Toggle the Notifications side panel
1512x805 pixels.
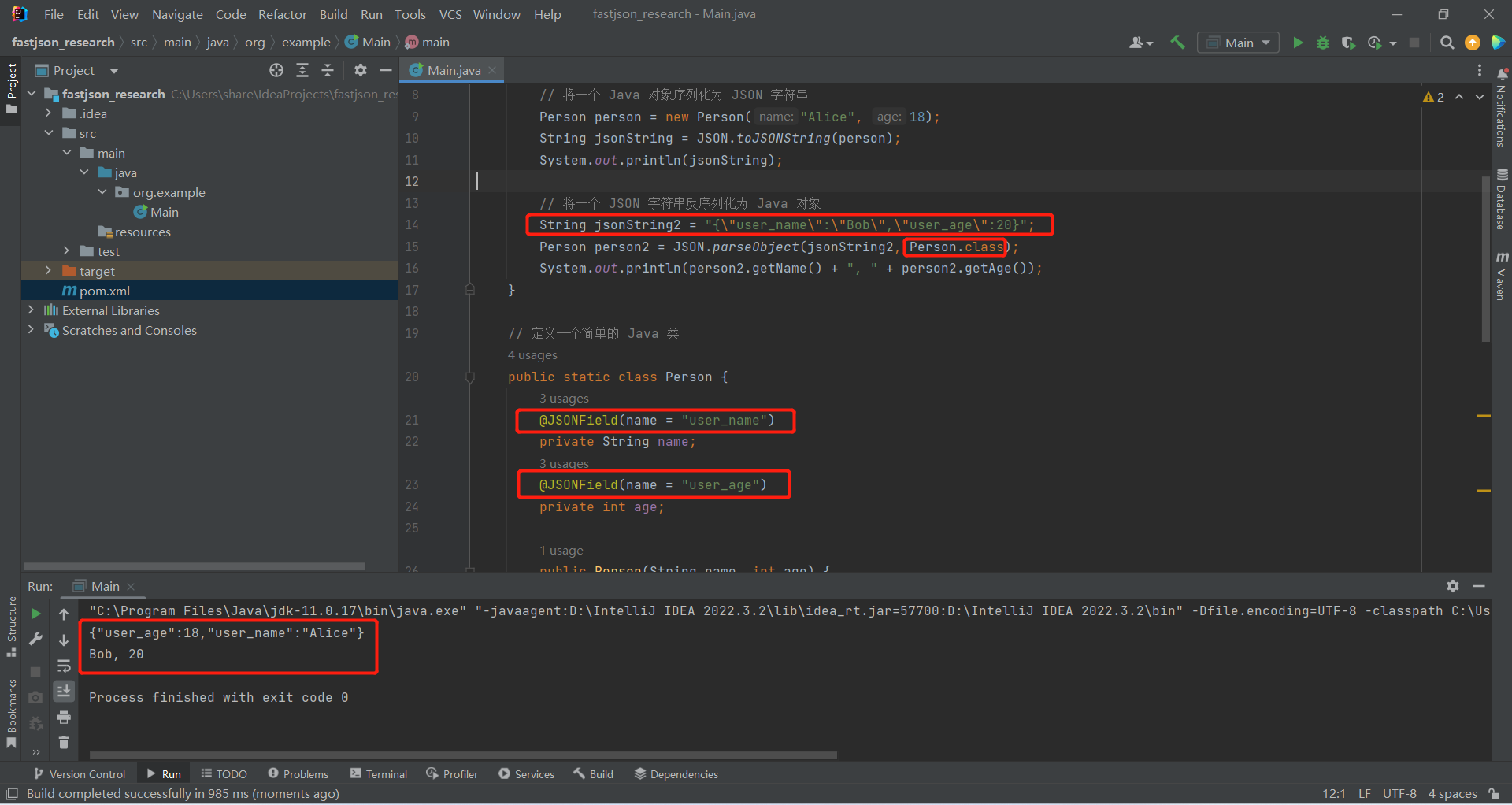tap(1501, 107)
